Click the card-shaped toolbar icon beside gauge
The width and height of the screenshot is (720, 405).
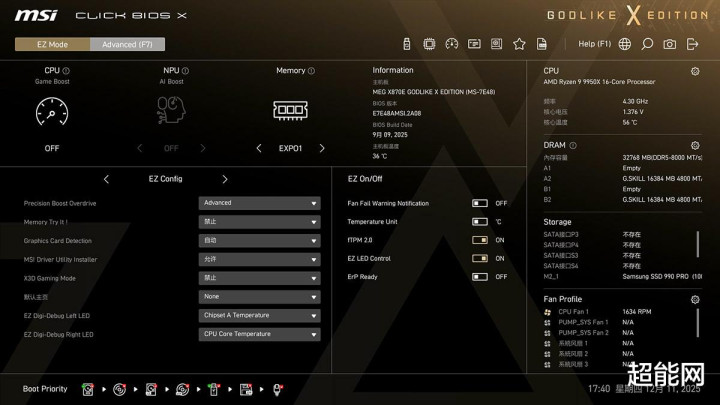(474, 44)
